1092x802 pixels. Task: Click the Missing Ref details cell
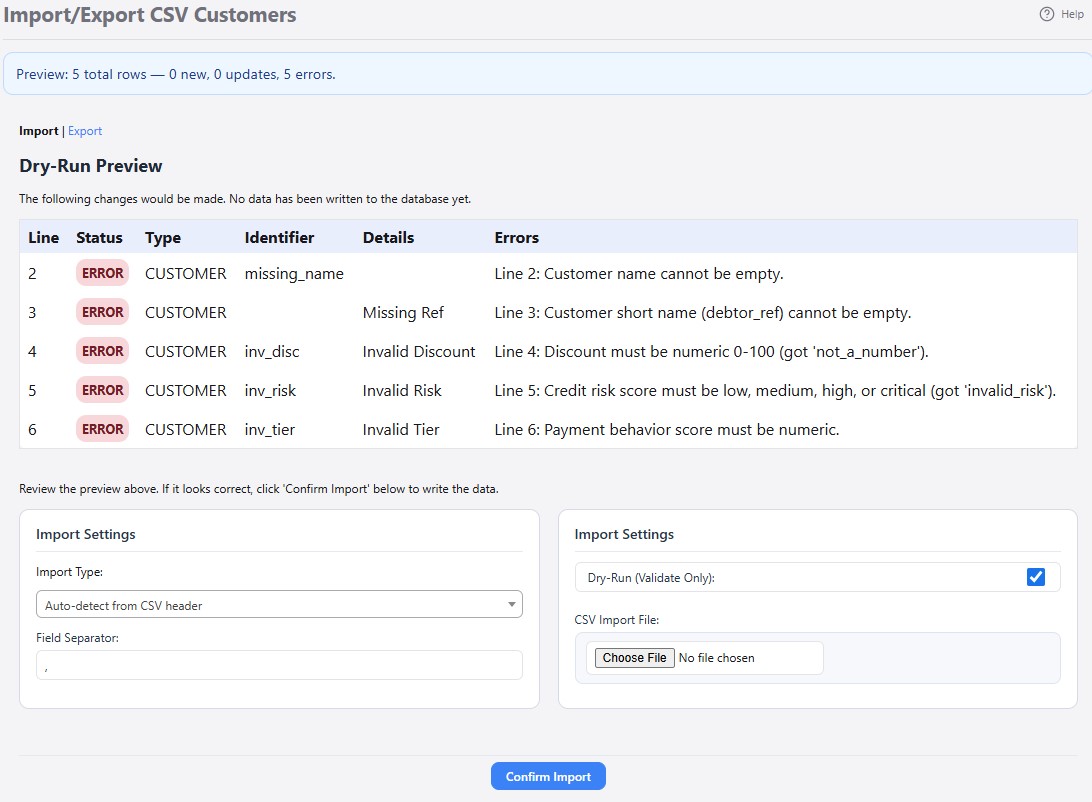point(403,313)
